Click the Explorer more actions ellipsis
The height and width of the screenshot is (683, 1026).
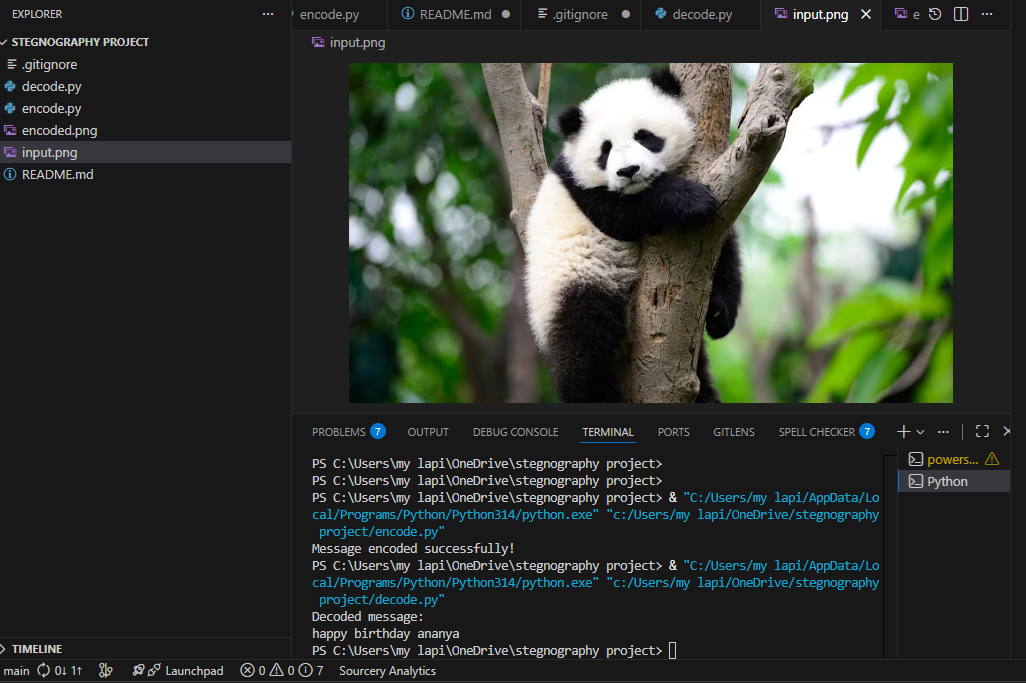(267, 14)
